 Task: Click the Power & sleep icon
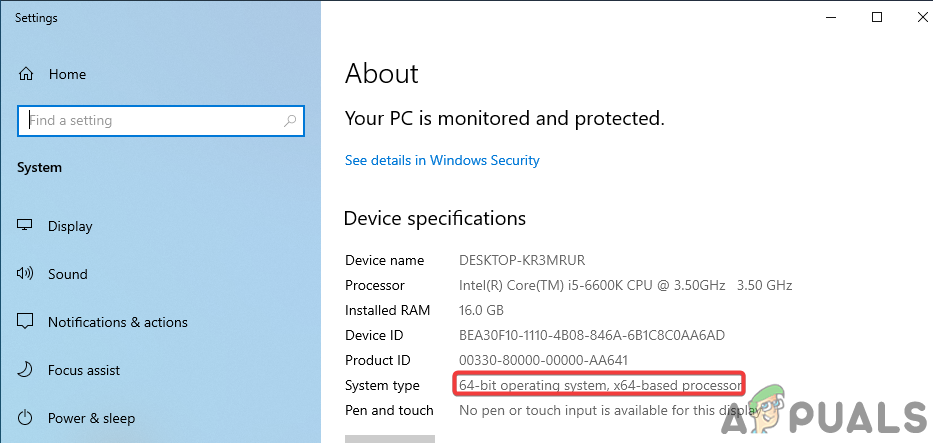pyautogui.click(x=25, y=418)
